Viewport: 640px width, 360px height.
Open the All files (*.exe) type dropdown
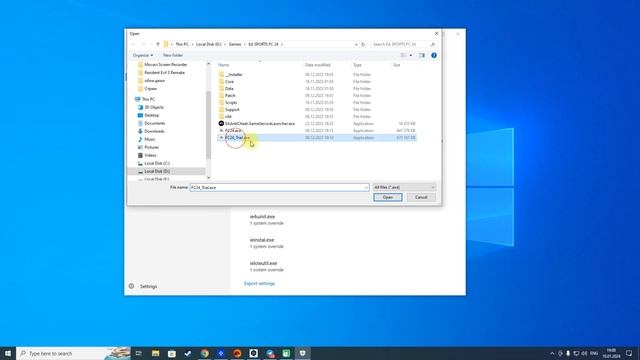pyautogui.click(x=404, y=187)
